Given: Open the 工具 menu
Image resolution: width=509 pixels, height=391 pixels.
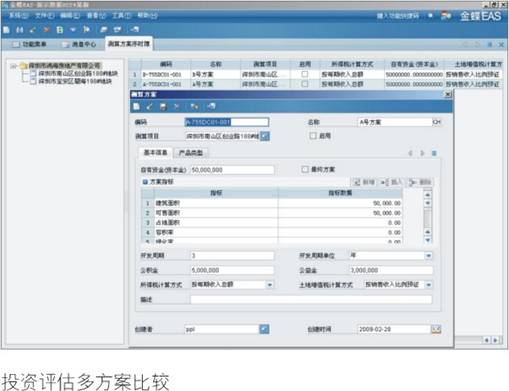Looking at the screenshot, I should (x=122, y=15).
